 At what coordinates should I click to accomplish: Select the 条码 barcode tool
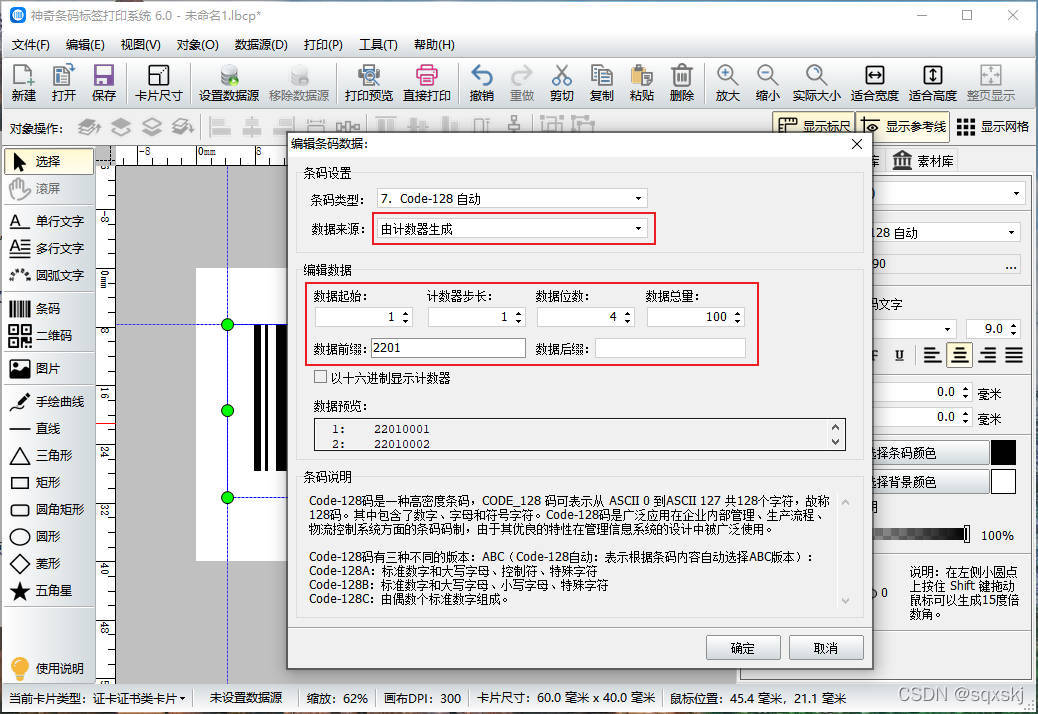tap(48, 308)
